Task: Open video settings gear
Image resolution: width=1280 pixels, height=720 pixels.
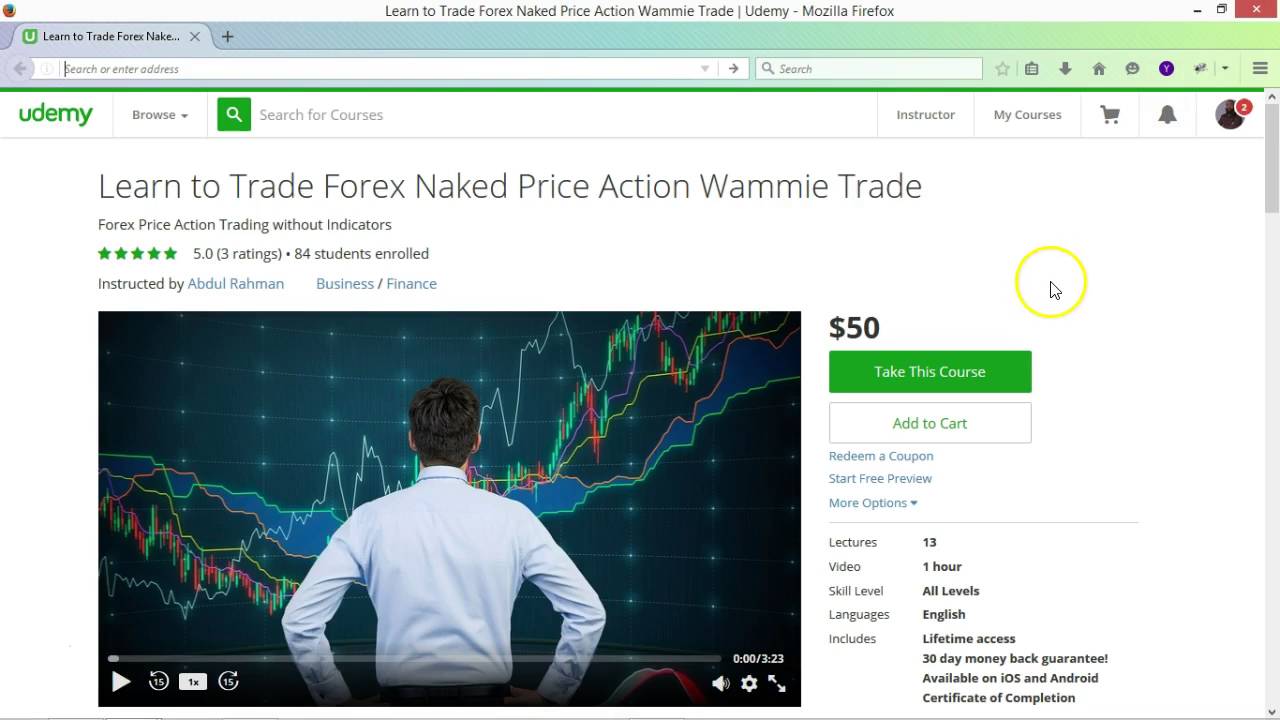Action: [x=749, y=684]
